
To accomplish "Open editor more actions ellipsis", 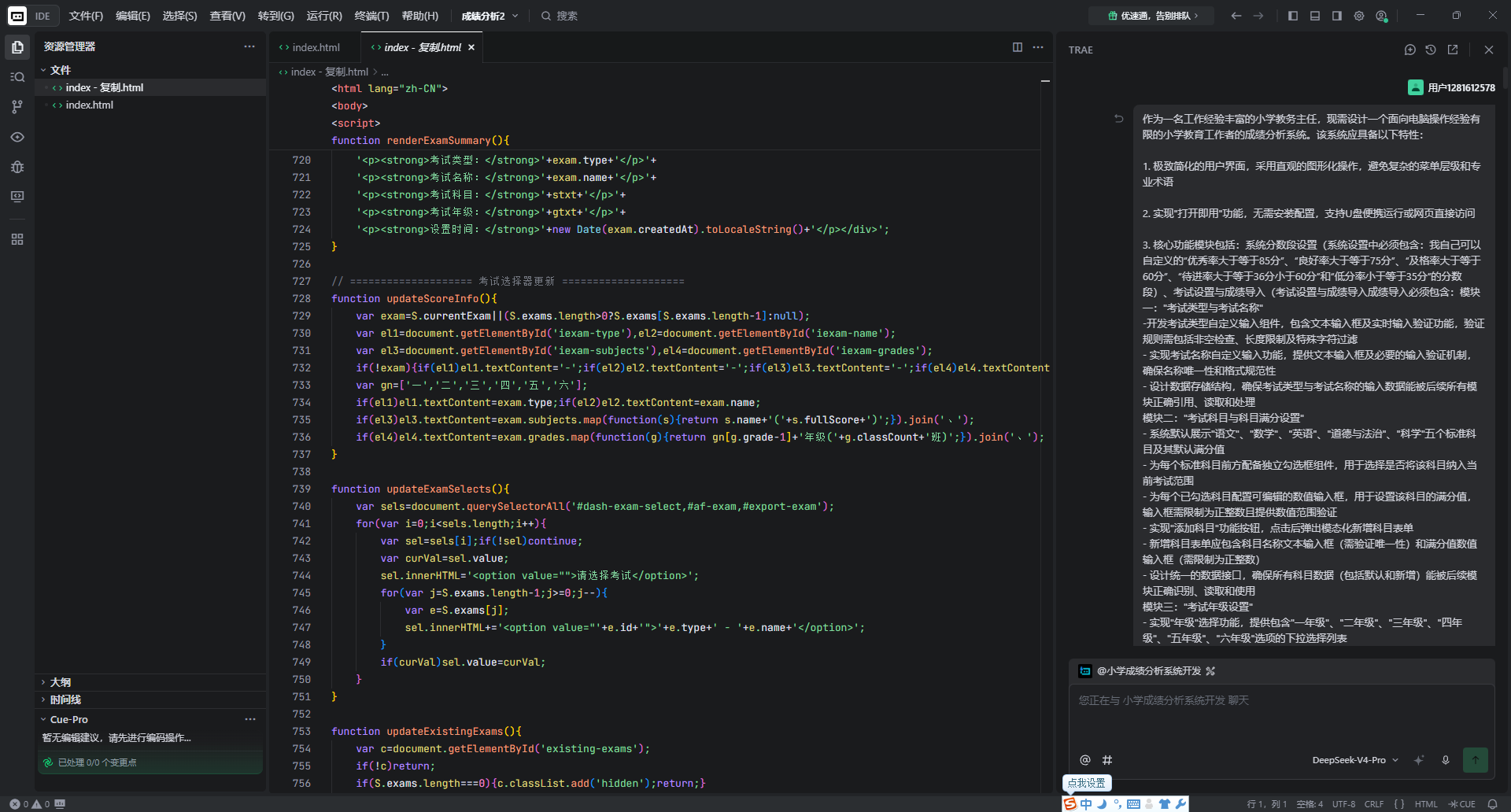I will click(x=1038, y=47).
